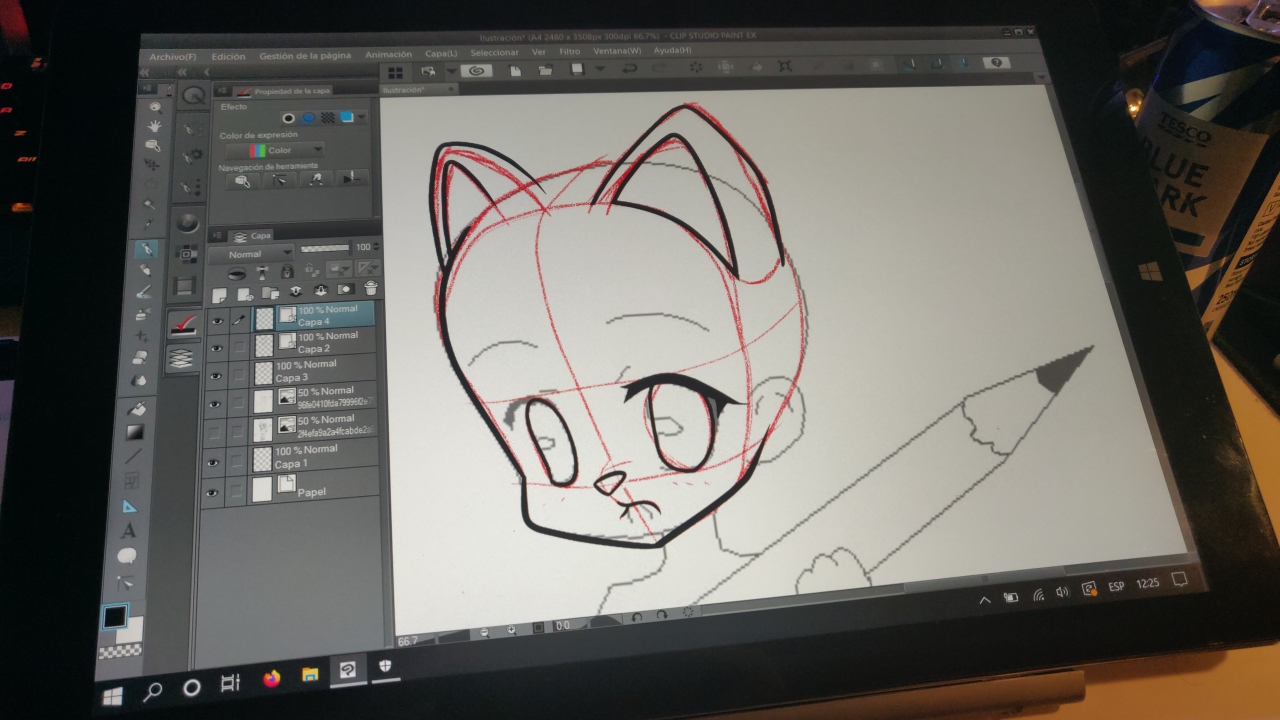
Task: Select the Balloon speech bubble tool
Action: tap(127, 556)
